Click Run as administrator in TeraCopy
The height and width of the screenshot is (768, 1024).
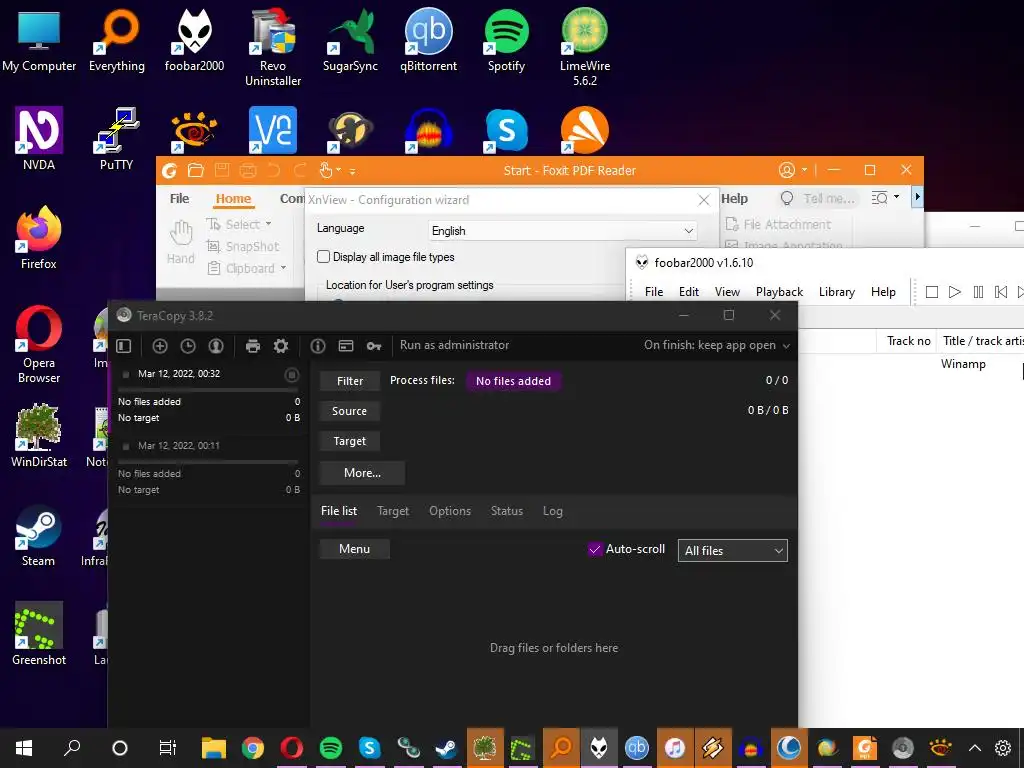pos(455,345)
